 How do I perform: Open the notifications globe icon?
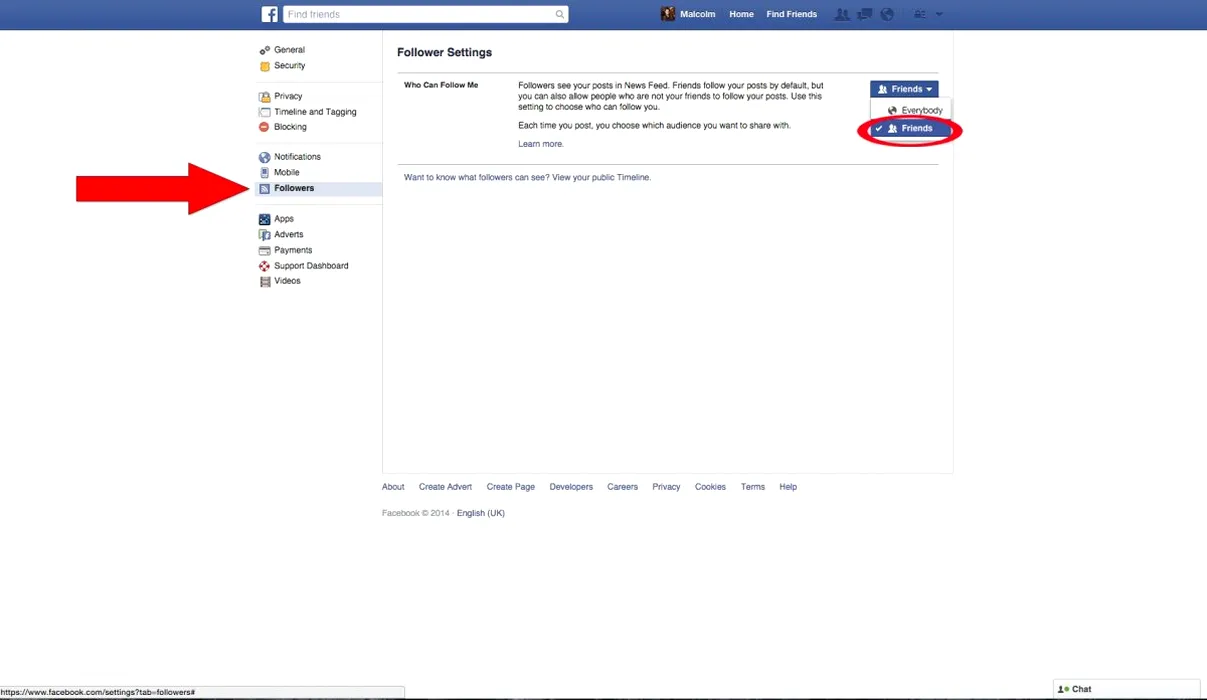886,14
